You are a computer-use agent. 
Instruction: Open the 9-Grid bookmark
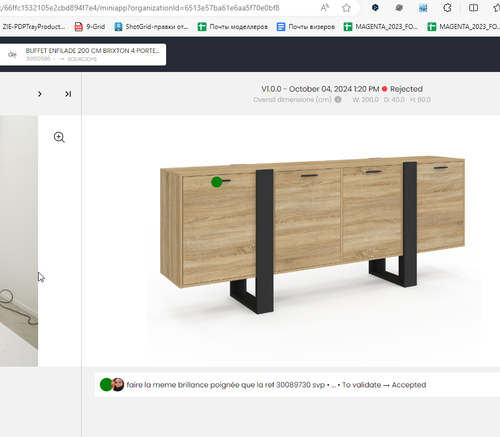[x=90, y=27]
